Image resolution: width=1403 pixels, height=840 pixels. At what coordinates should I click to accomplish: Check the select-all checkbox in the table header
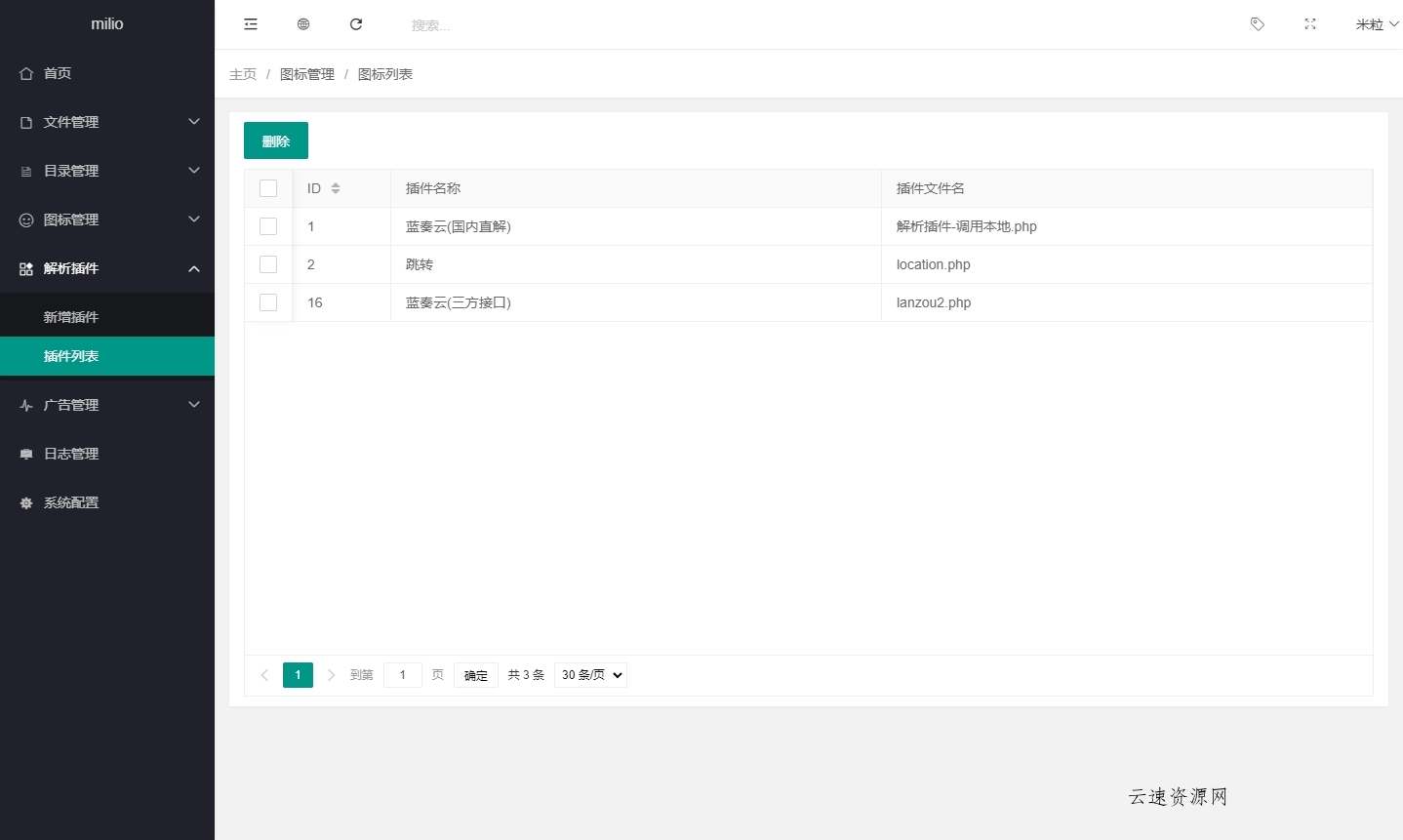(268, 188)
